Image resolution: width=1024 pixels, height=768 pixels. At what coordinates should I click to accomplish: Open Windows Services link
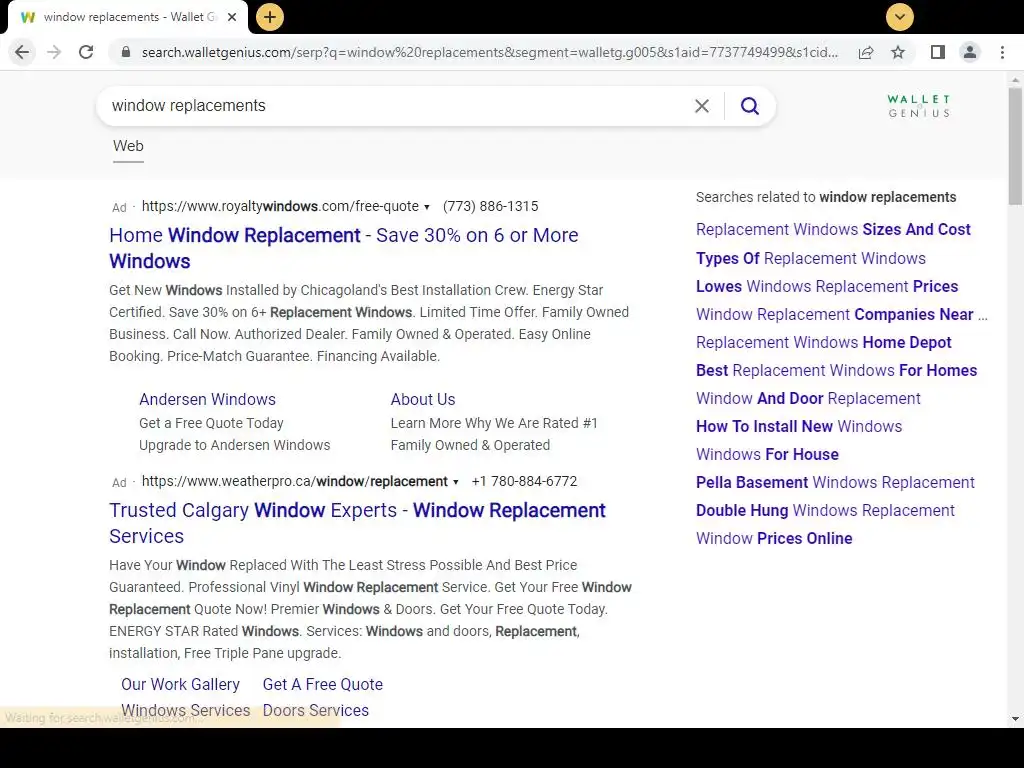click(185, 711)
